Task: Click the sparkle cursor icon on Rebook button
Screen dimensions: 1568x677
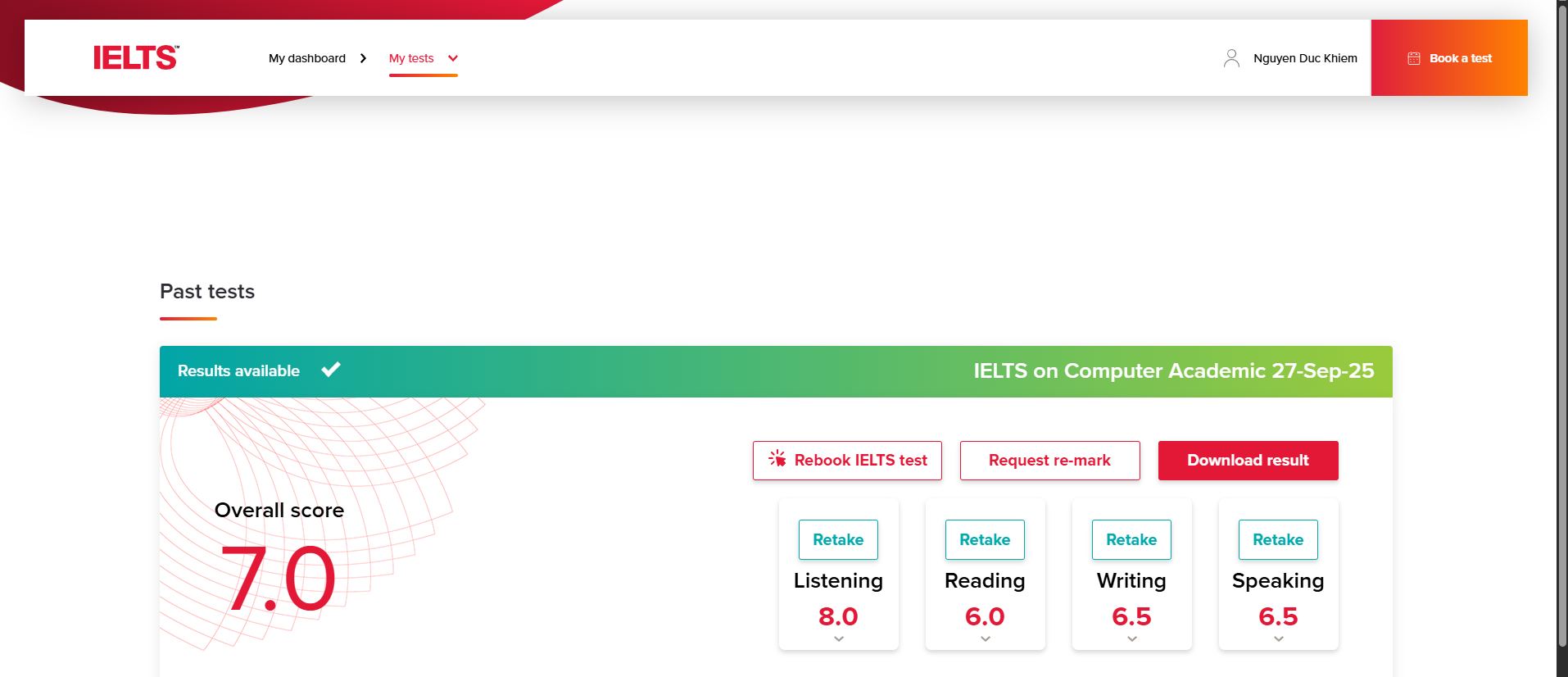Action: [x=777, y=459]
